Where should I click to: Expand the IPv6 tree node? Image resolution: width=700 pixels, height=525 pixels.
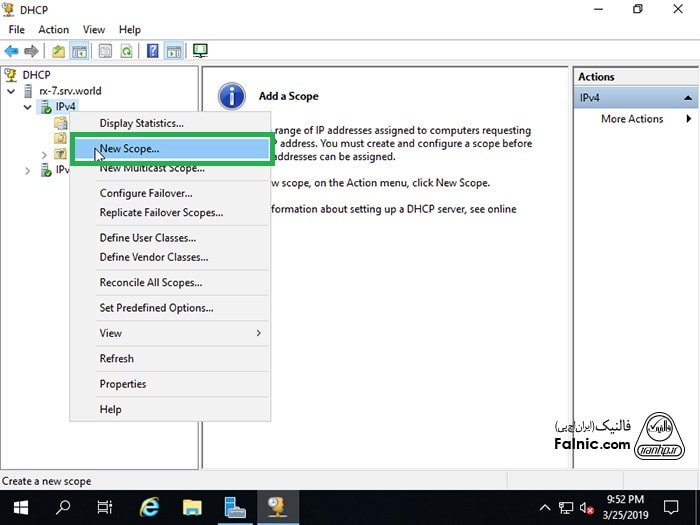[x=28, y=171]
